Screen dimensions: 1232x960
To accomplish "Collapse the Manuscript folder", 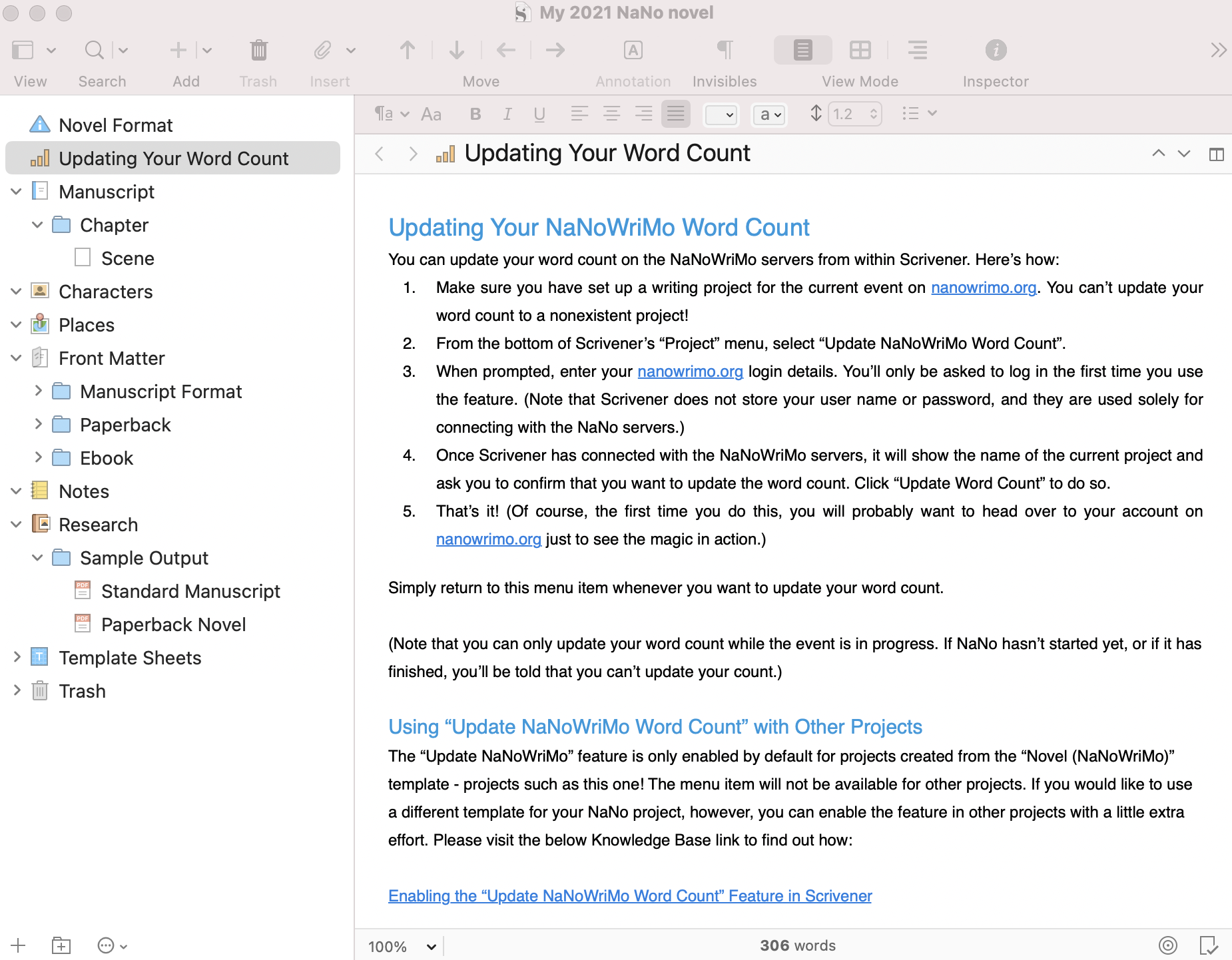I will 17,192.
